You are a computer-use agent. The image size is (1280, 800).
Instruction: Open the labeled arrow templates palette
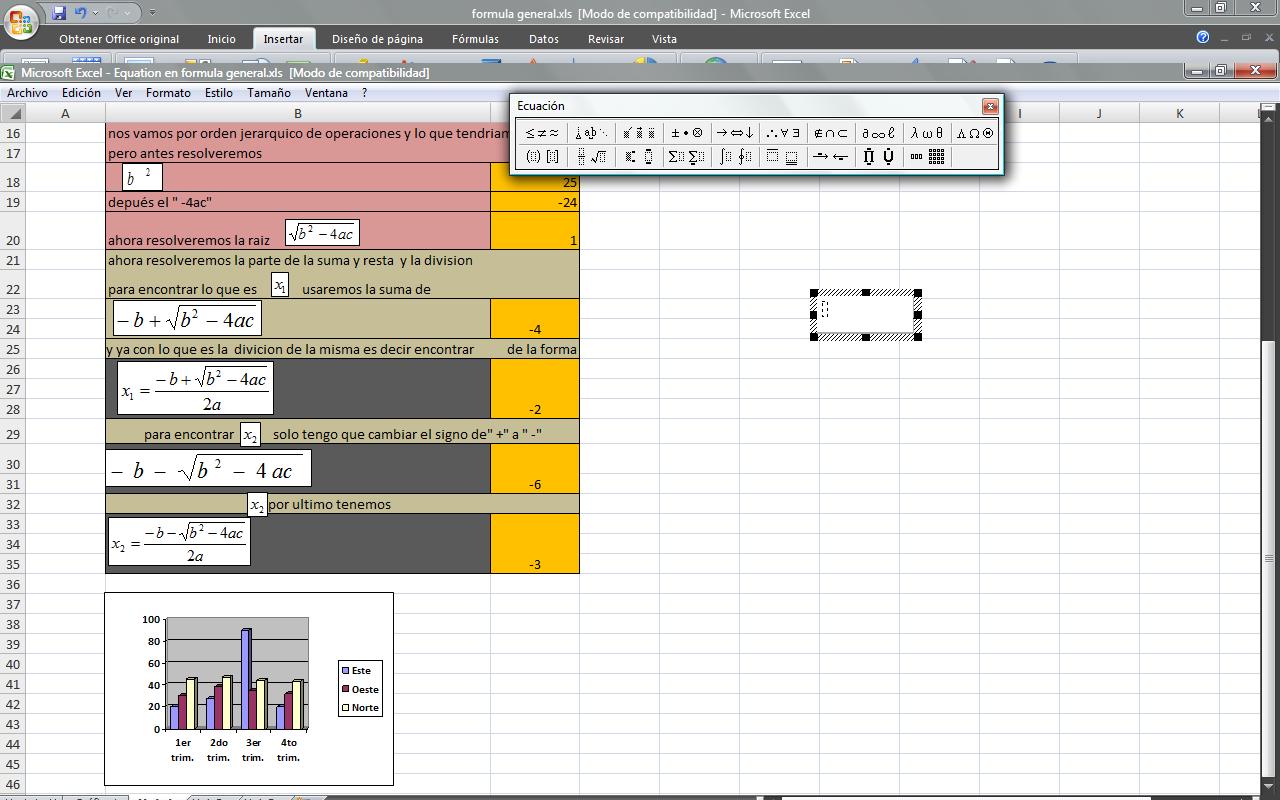coord(831,157)
